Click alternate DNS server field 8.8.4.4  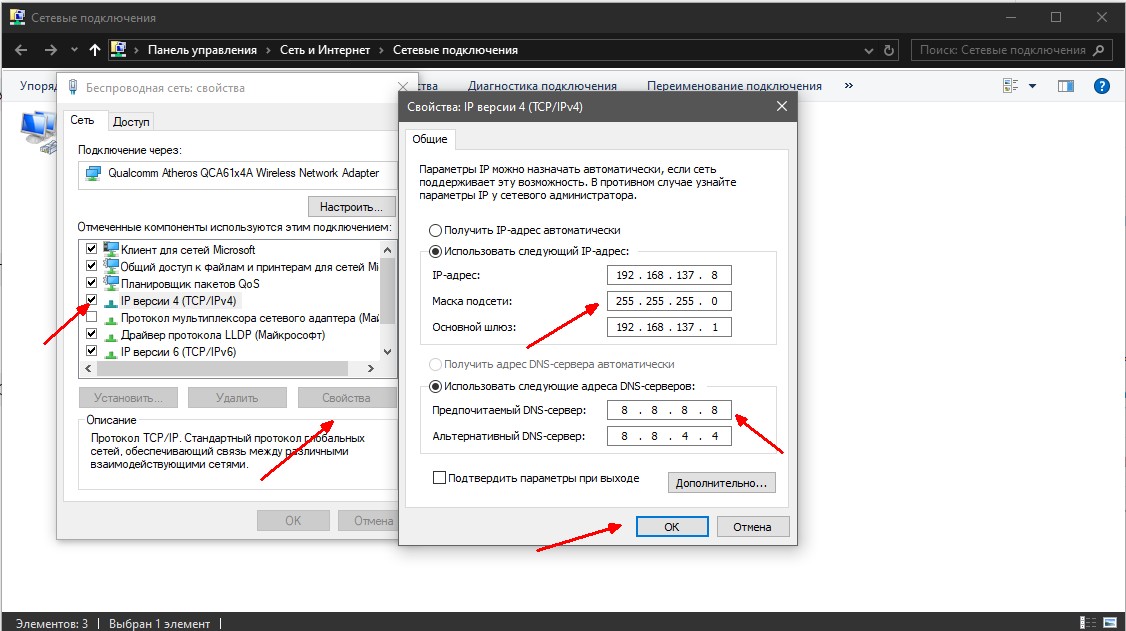[669, 436]
